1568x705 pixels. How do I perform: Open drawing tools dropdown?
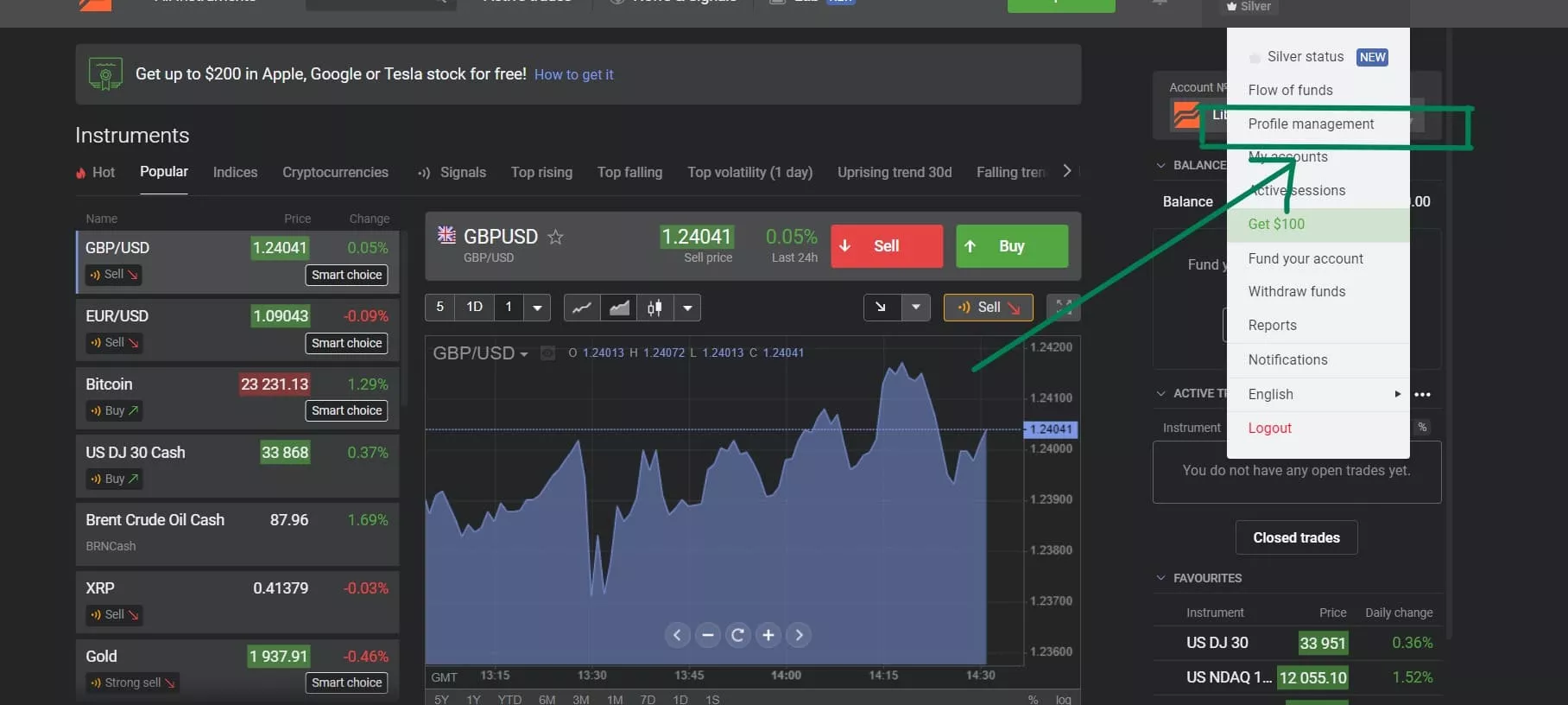click(916, 308)
